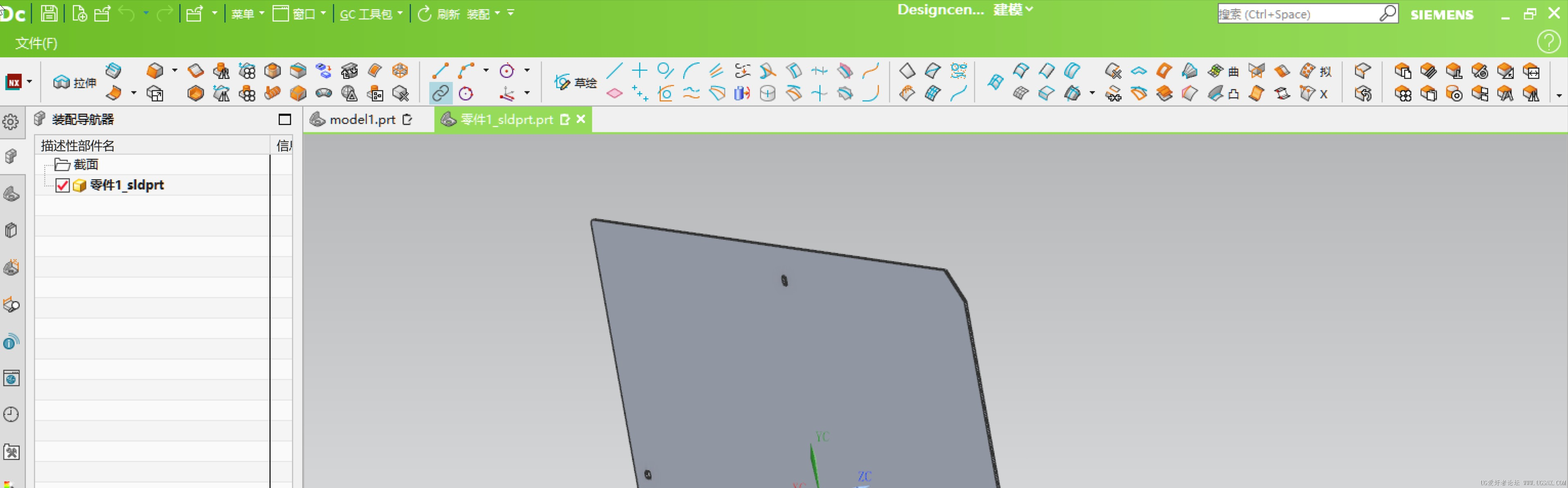
Task: Click the Open file icon
Action: pyautogui.click(x=102, y=14)
